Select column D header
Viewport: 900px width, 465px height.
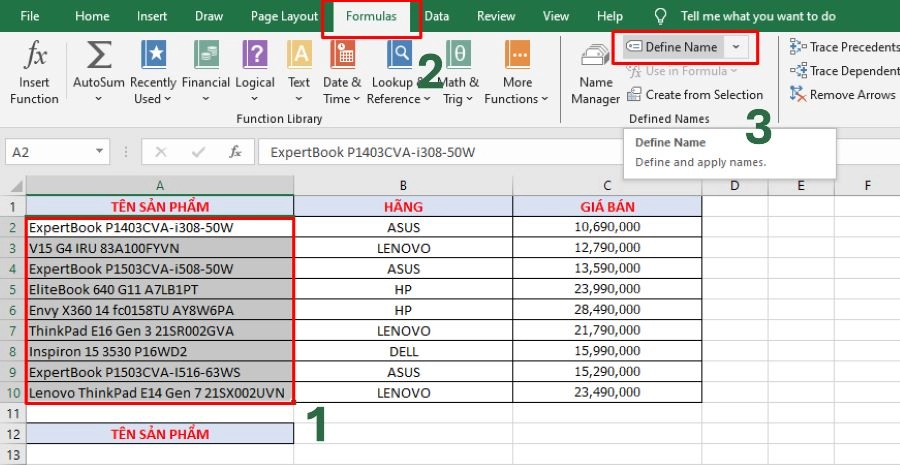click(735, 185)
